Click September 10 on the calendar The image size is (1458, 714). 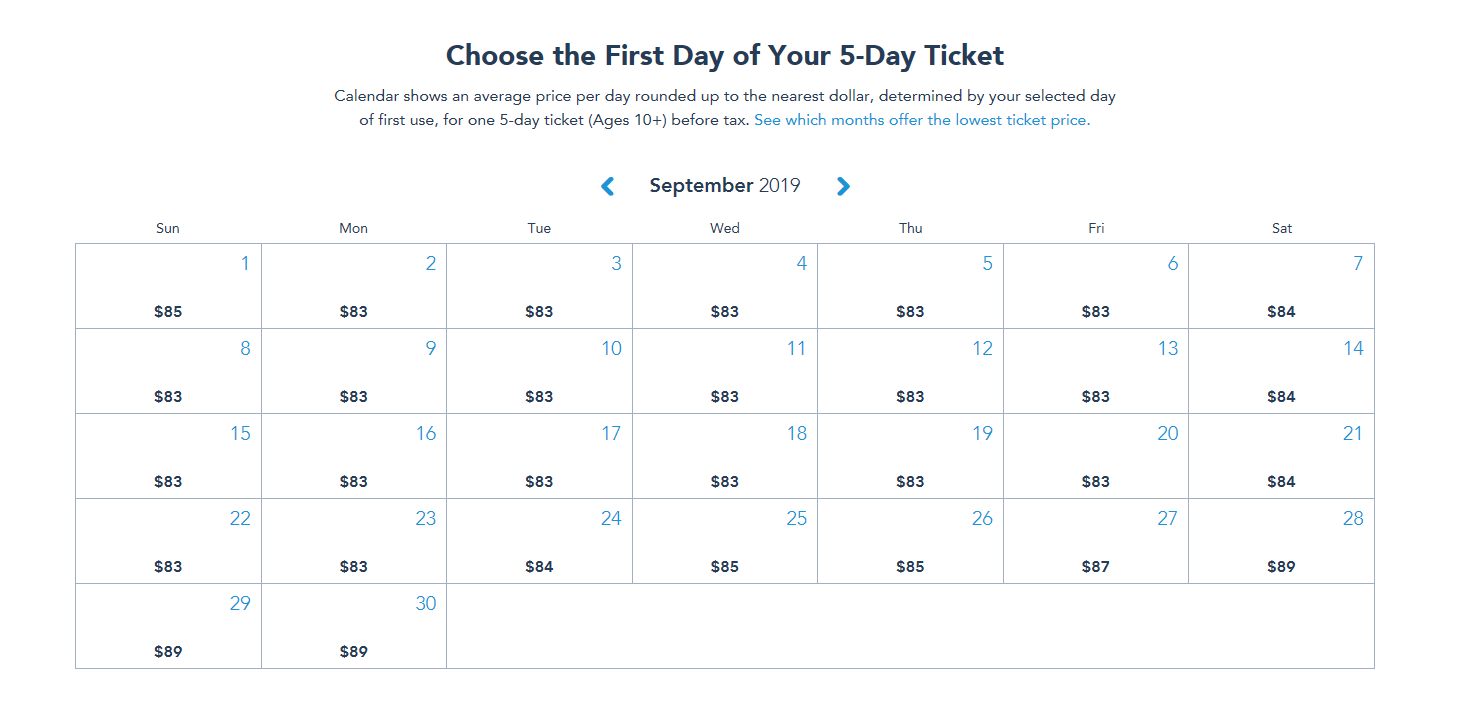[x=539, y=371]
